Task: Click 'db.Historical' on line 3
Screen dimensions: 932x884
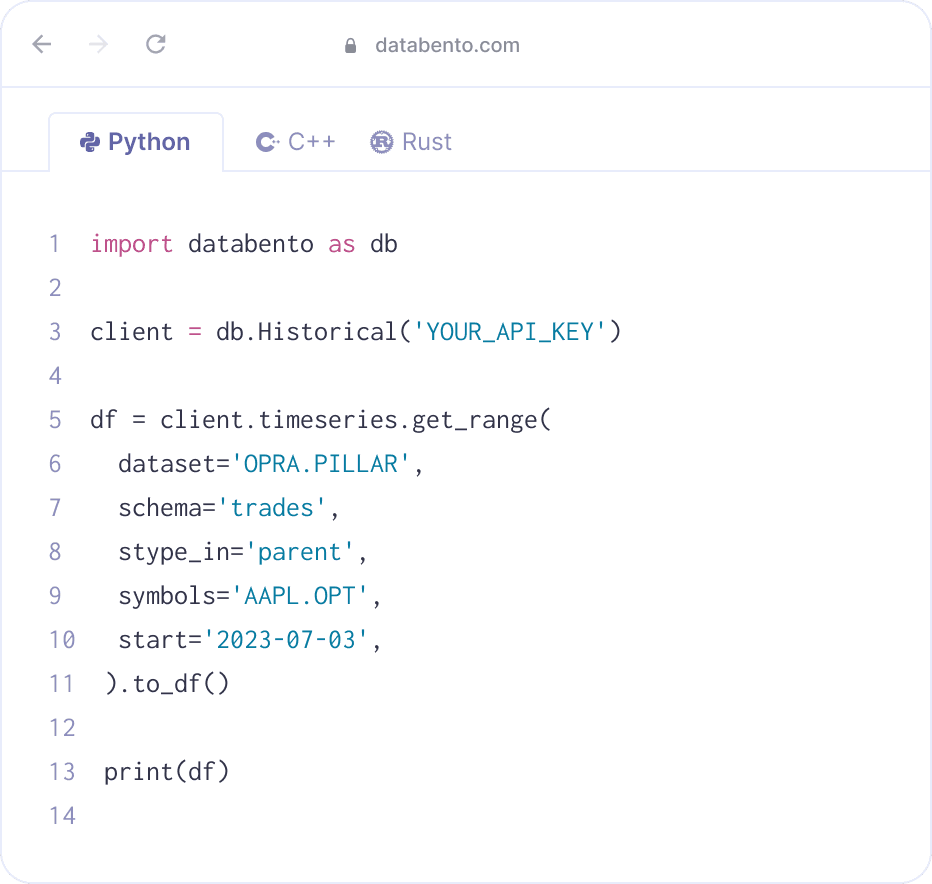Action: [x=306, y=332]
